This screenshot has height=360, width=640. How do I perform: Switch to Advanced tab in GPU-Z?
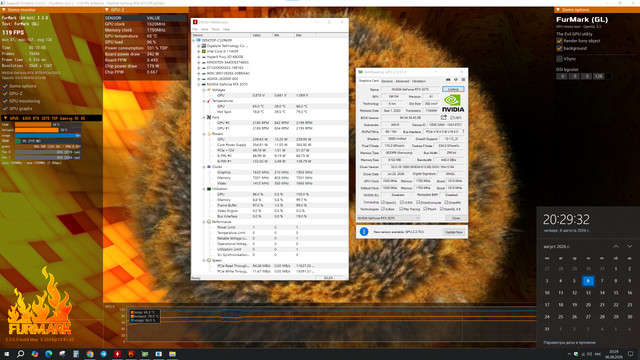click(402, 81)
